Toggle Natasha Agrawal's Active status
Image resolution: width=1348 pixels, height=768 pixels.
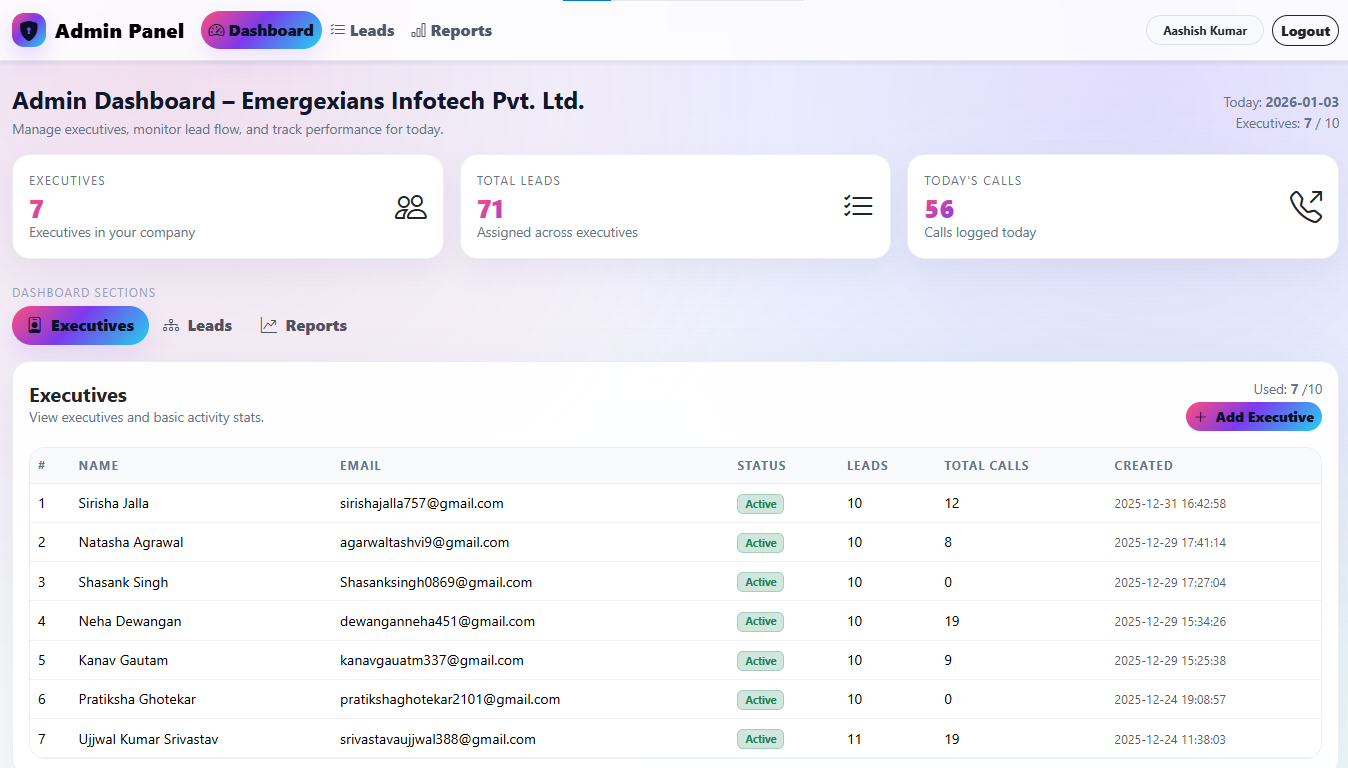(760, 542)
